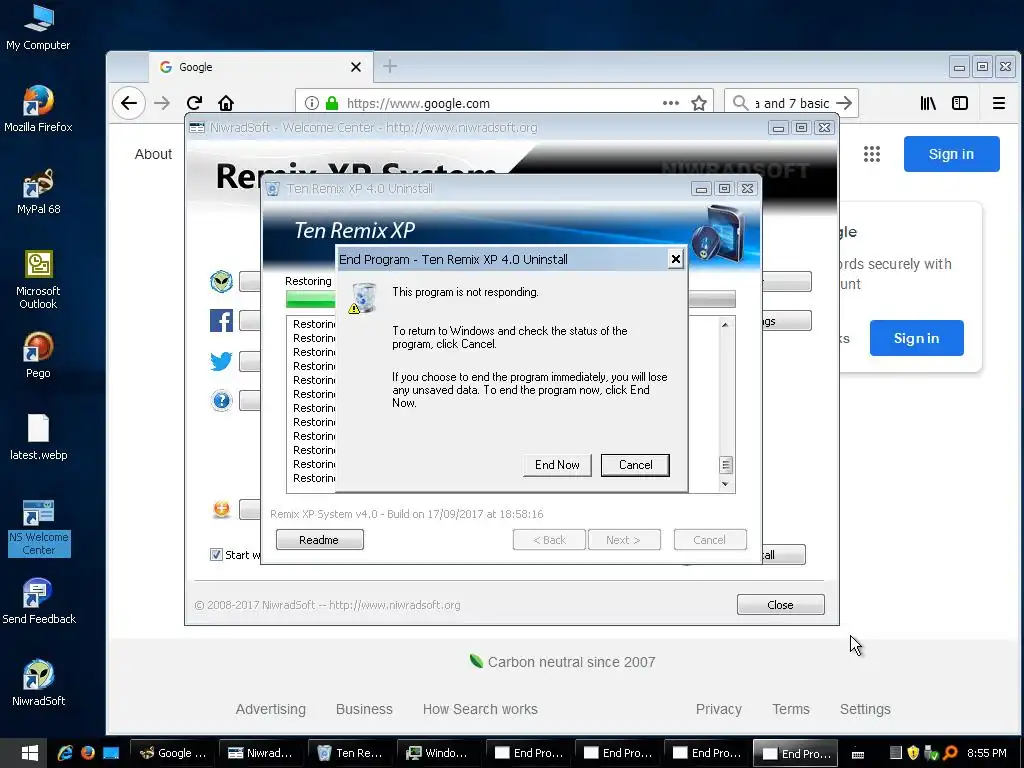
Task: Click the restore log scrollbar down arrow
Action: (725, 484)
